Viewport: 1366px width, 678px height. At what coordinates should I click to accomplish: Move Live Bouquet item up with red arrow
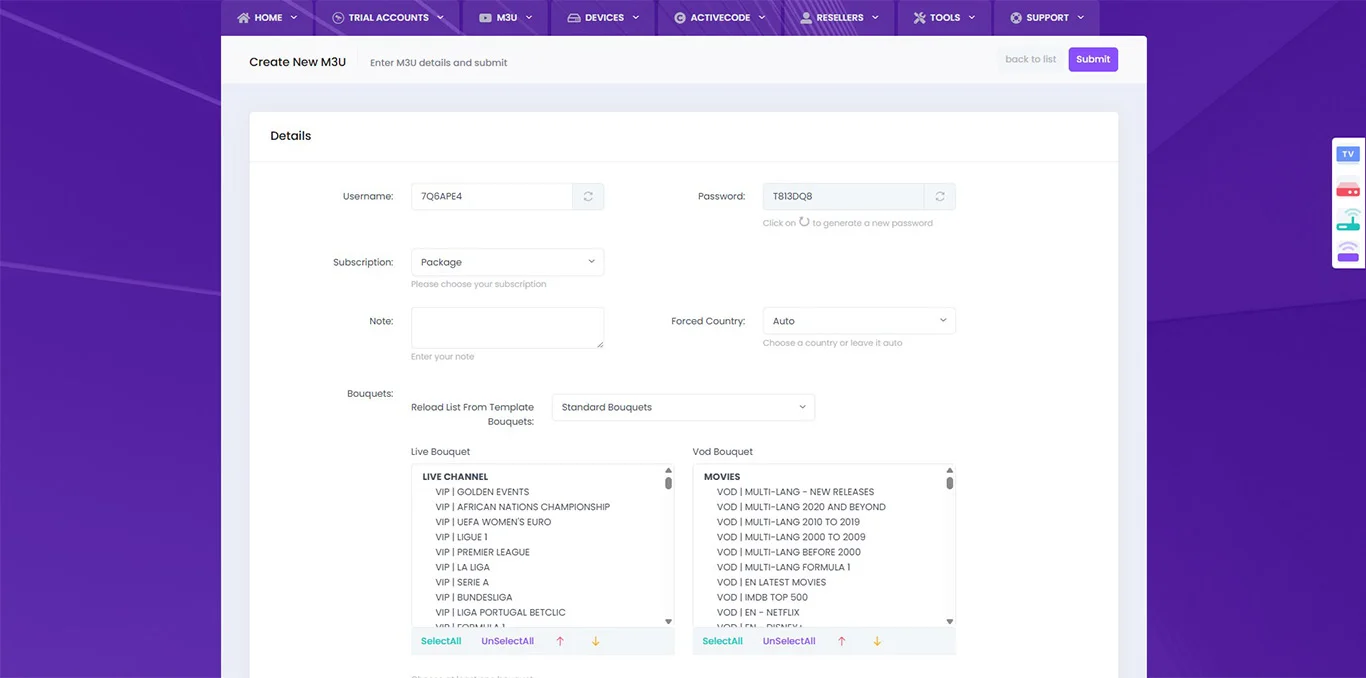pyautogui.click(x=560, y=641)
